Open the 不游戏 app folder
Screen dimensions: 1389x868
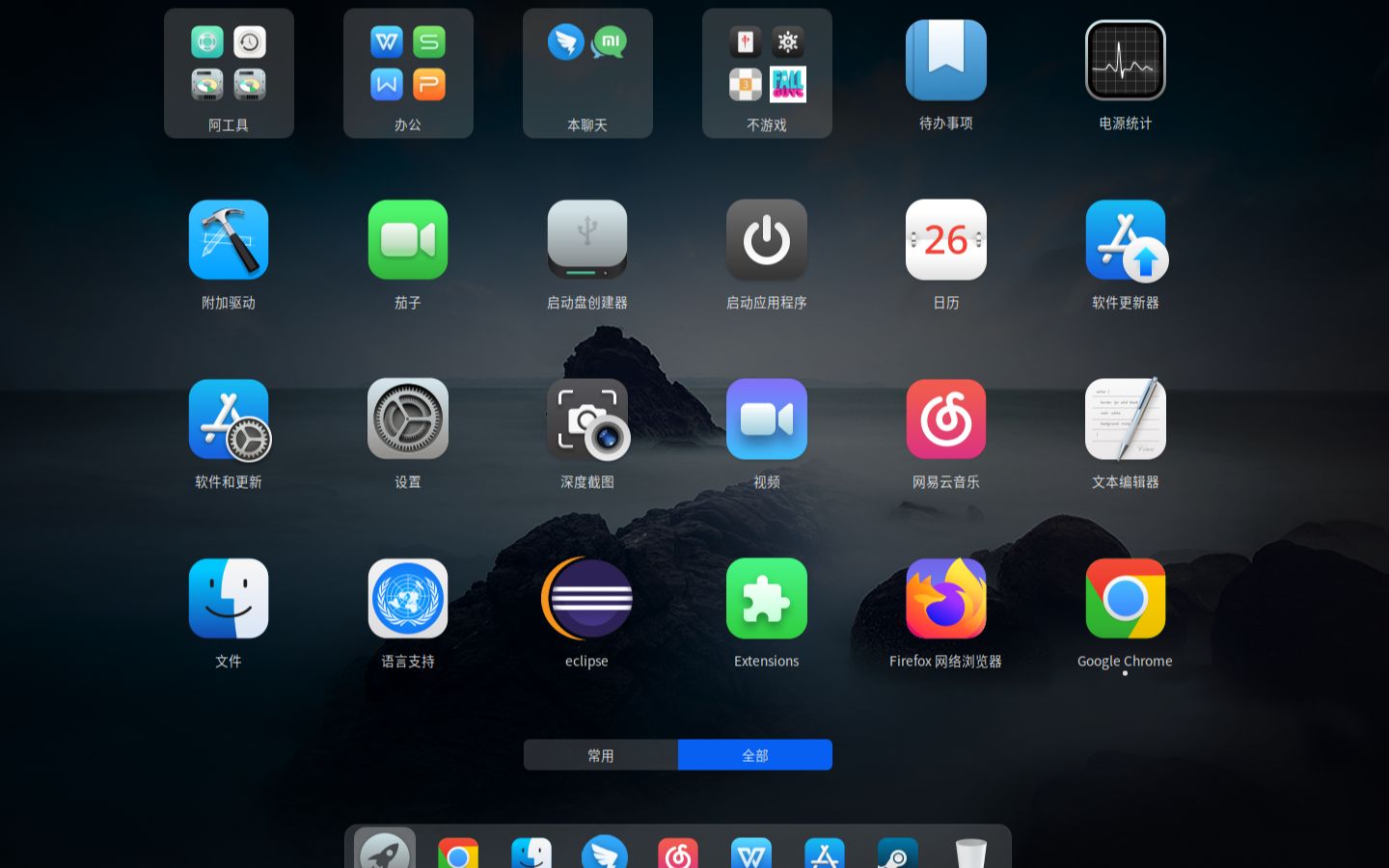point(767,73)
